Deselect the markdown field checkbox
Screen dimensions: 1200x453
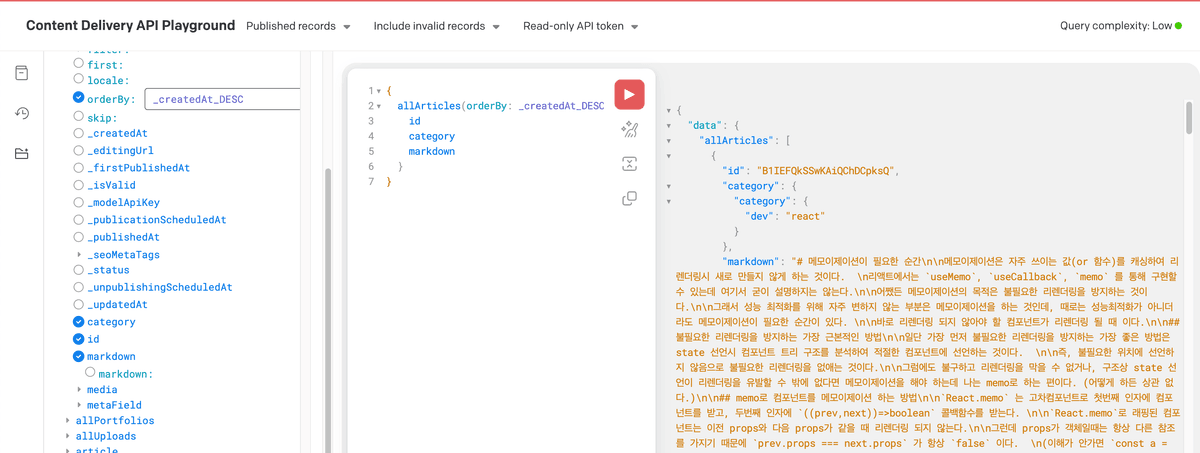pyautogui.click(x=79, y=356)
